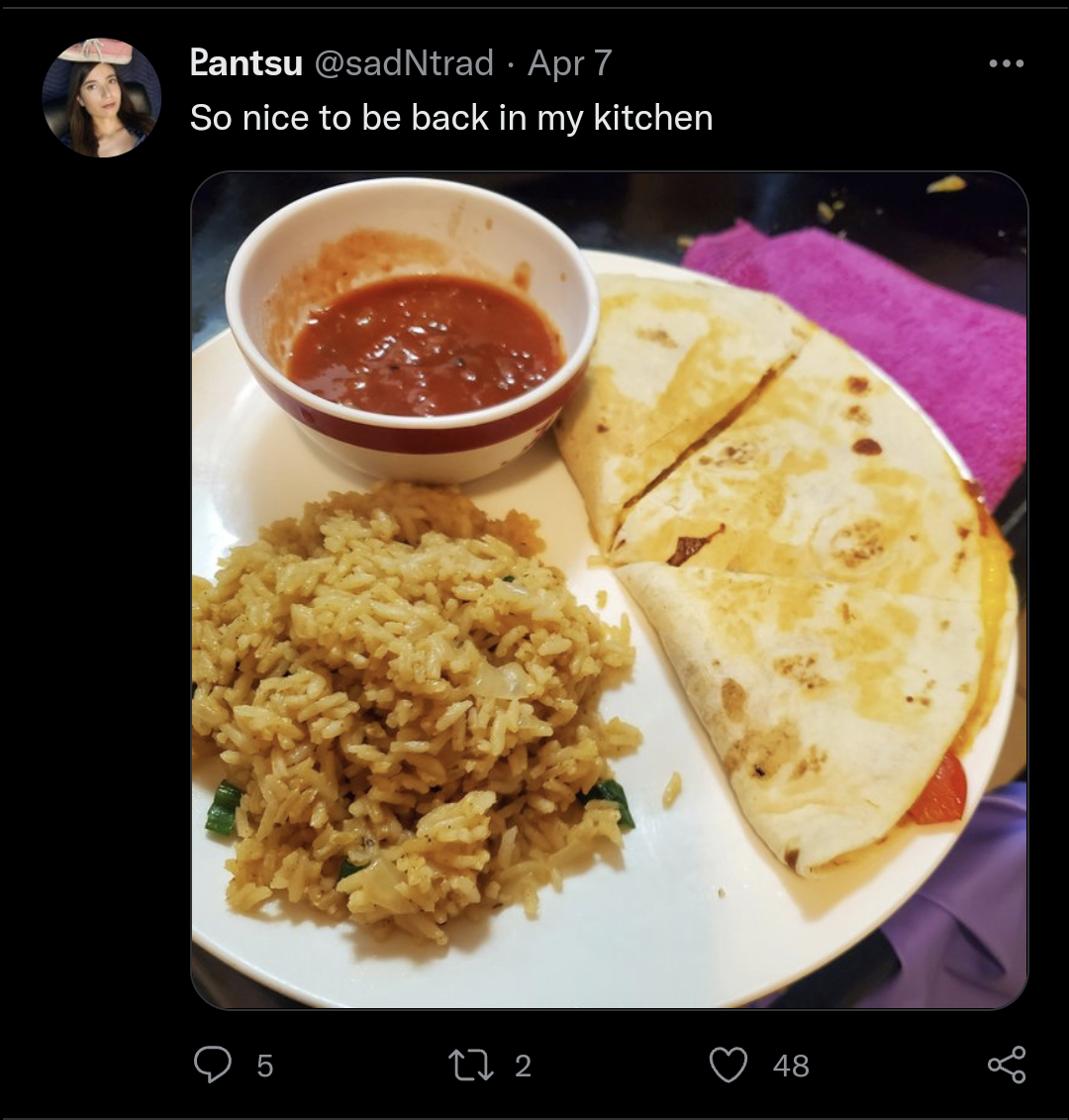This screenshot has width=1069, height=1120.
Task: Like the tweet with the heart icon
Action: coord(729,1065)
